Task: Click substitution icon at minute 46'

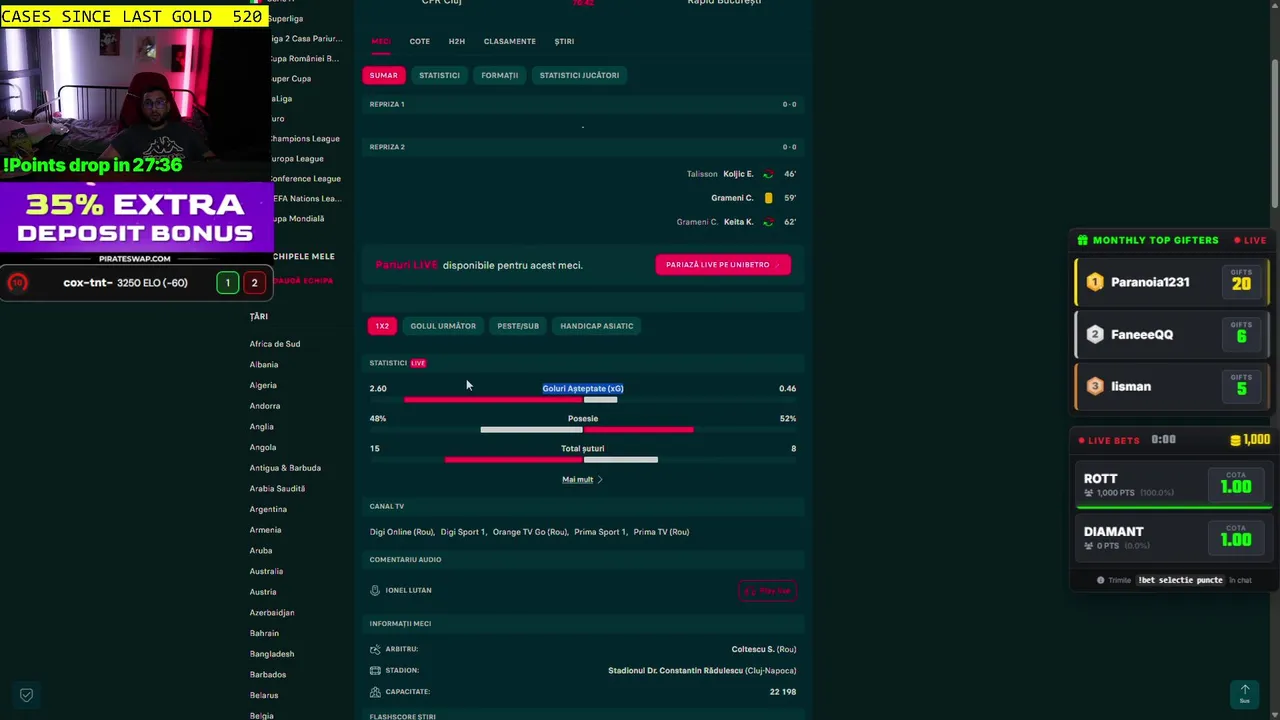Action: tap(768, 174)
